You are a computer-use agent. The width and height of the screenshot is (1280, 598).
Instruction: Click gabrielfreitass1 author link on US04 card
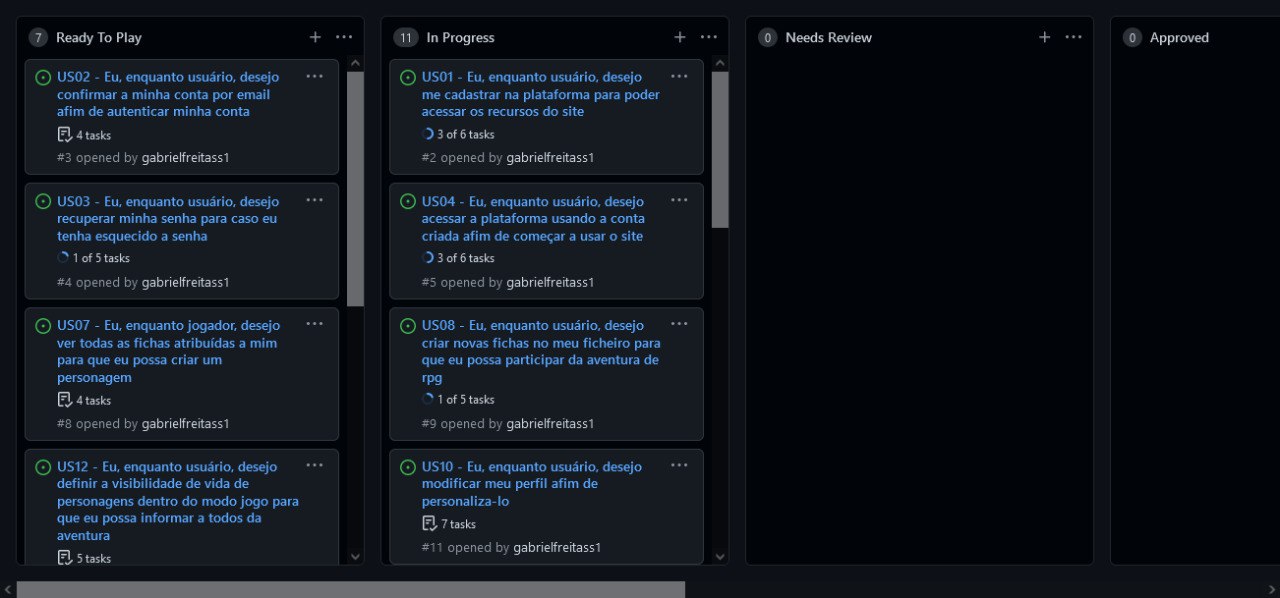(550, 282)
